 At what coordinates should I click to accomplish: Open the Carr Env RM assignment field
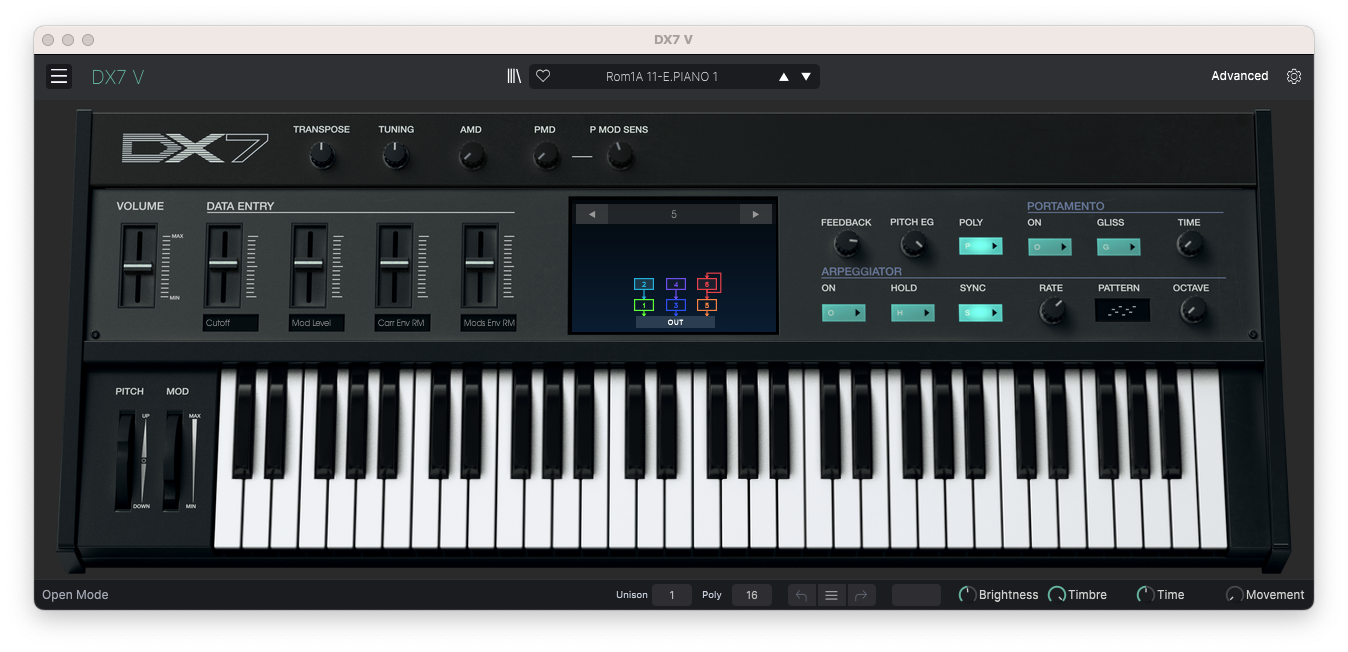click(x=402, y=323)
